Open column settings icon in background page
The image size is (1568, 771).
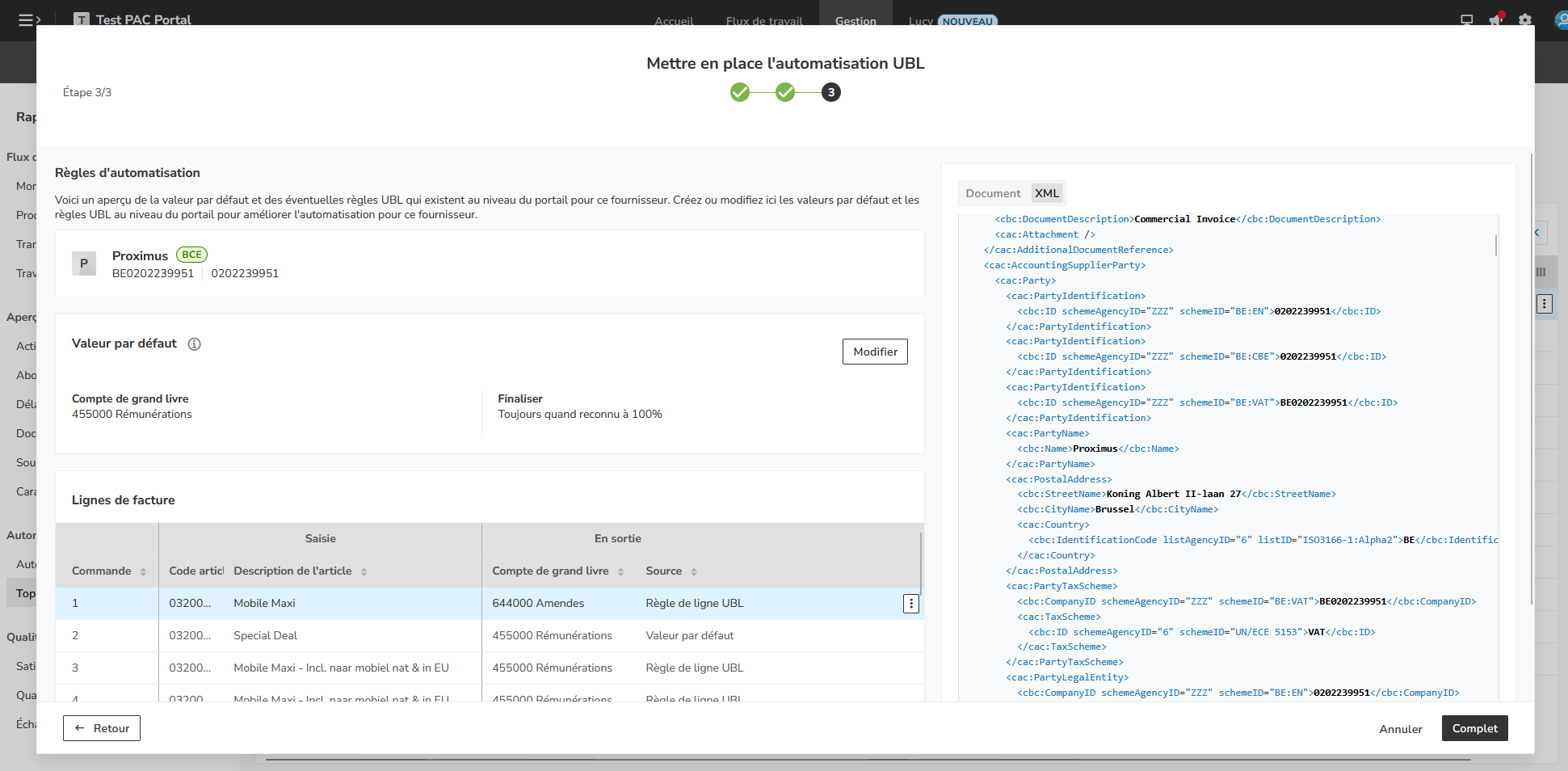1541,272
